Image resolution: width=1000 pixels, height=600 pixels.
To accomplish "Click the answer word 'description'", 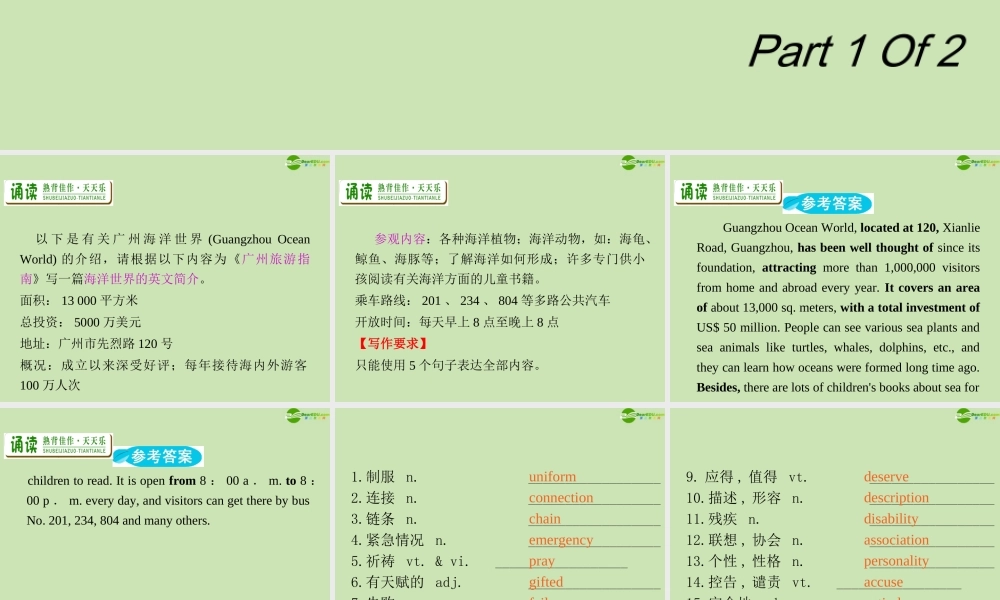I will click(x=896, y=497).
